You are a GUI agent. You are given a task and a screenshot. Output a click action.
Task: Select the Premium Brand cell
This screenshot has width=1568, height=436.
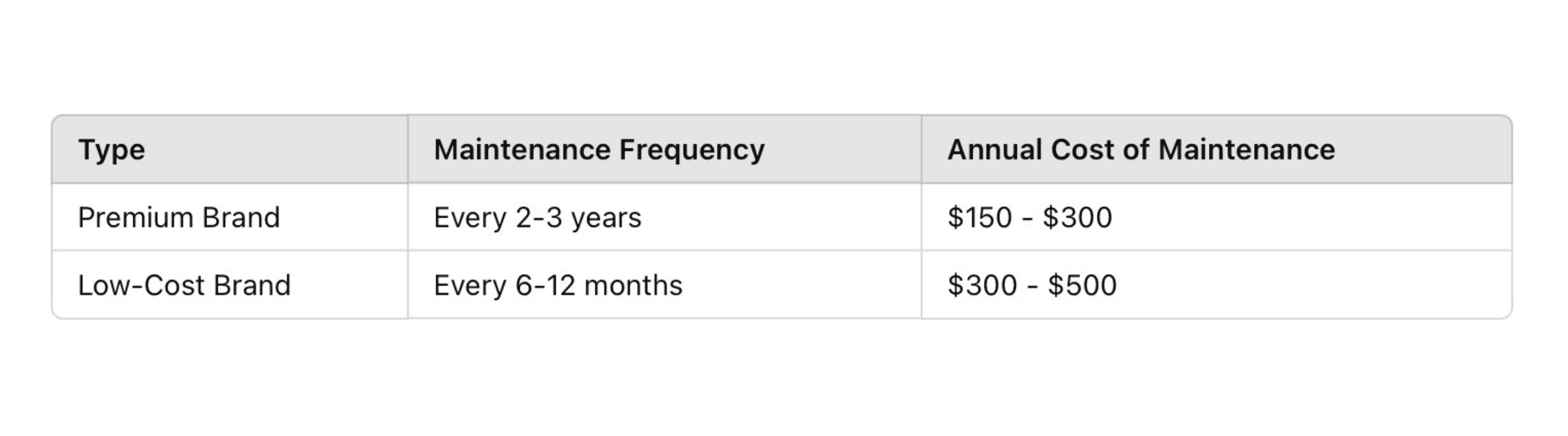230,217
